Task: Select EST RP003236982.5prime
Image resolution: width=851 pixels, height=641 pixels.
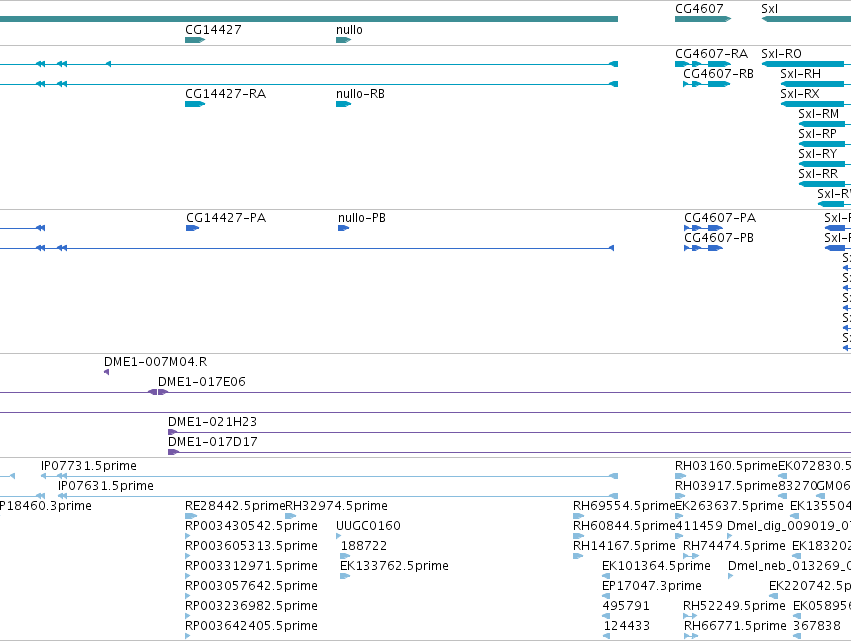Action: tap(251, 607)
